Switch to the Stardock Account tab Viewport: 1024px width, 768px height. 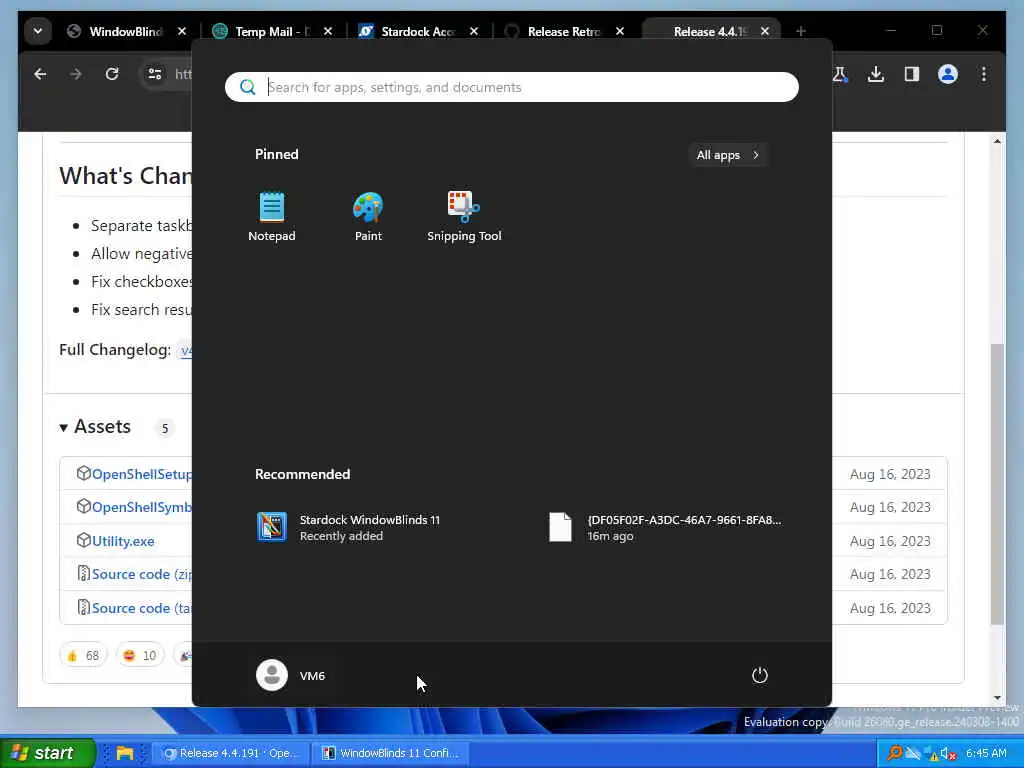(x=418, y=31)
